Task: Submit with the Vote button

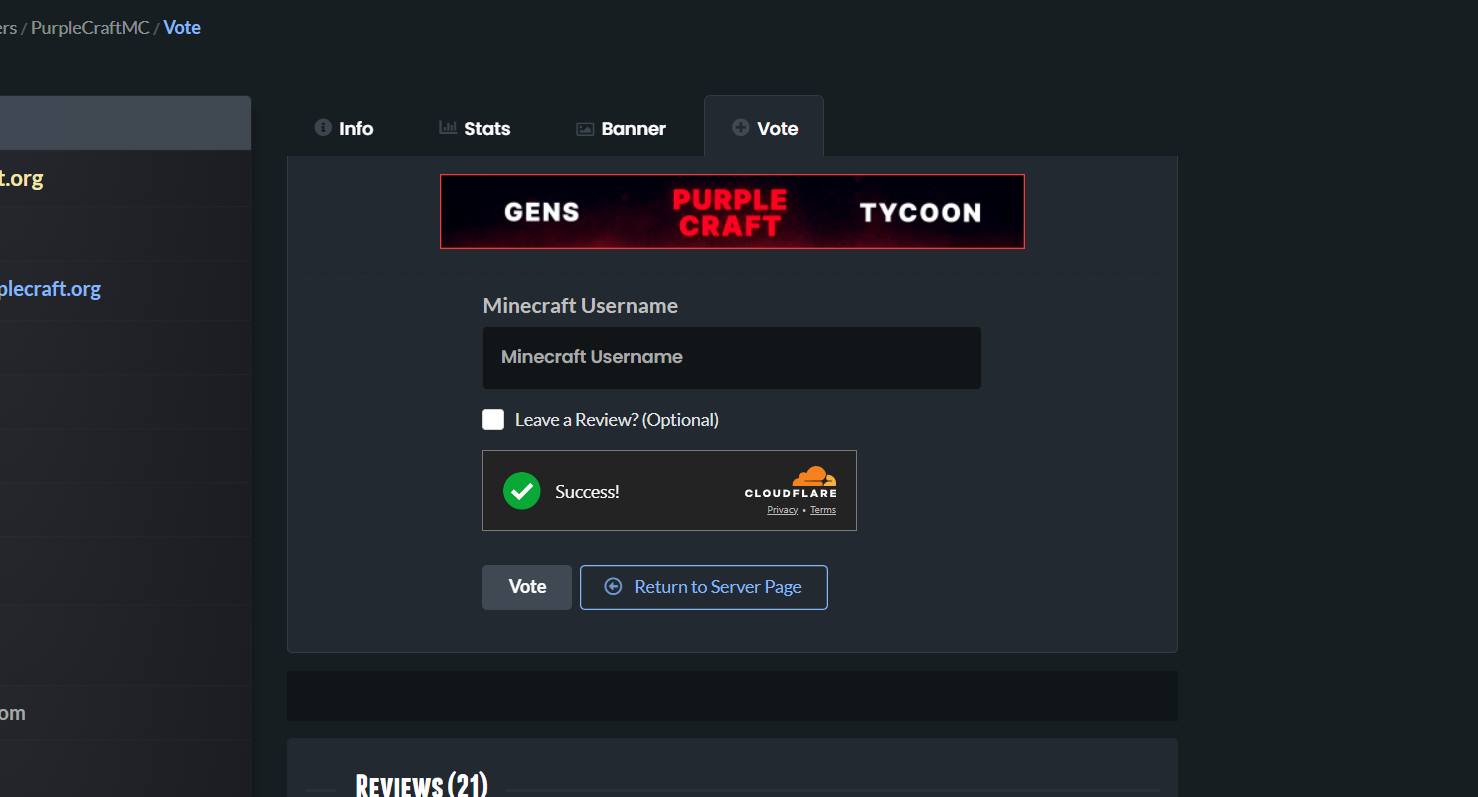Action: click(x=527, y=587)
